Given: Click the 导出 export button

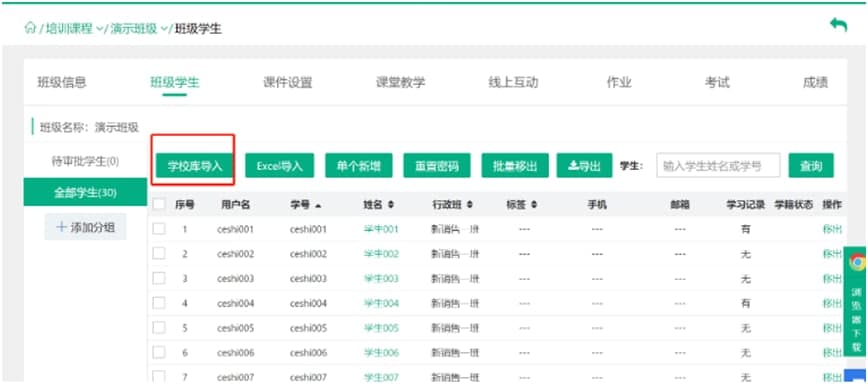Looking at the screenshot, I should point(585,166).
